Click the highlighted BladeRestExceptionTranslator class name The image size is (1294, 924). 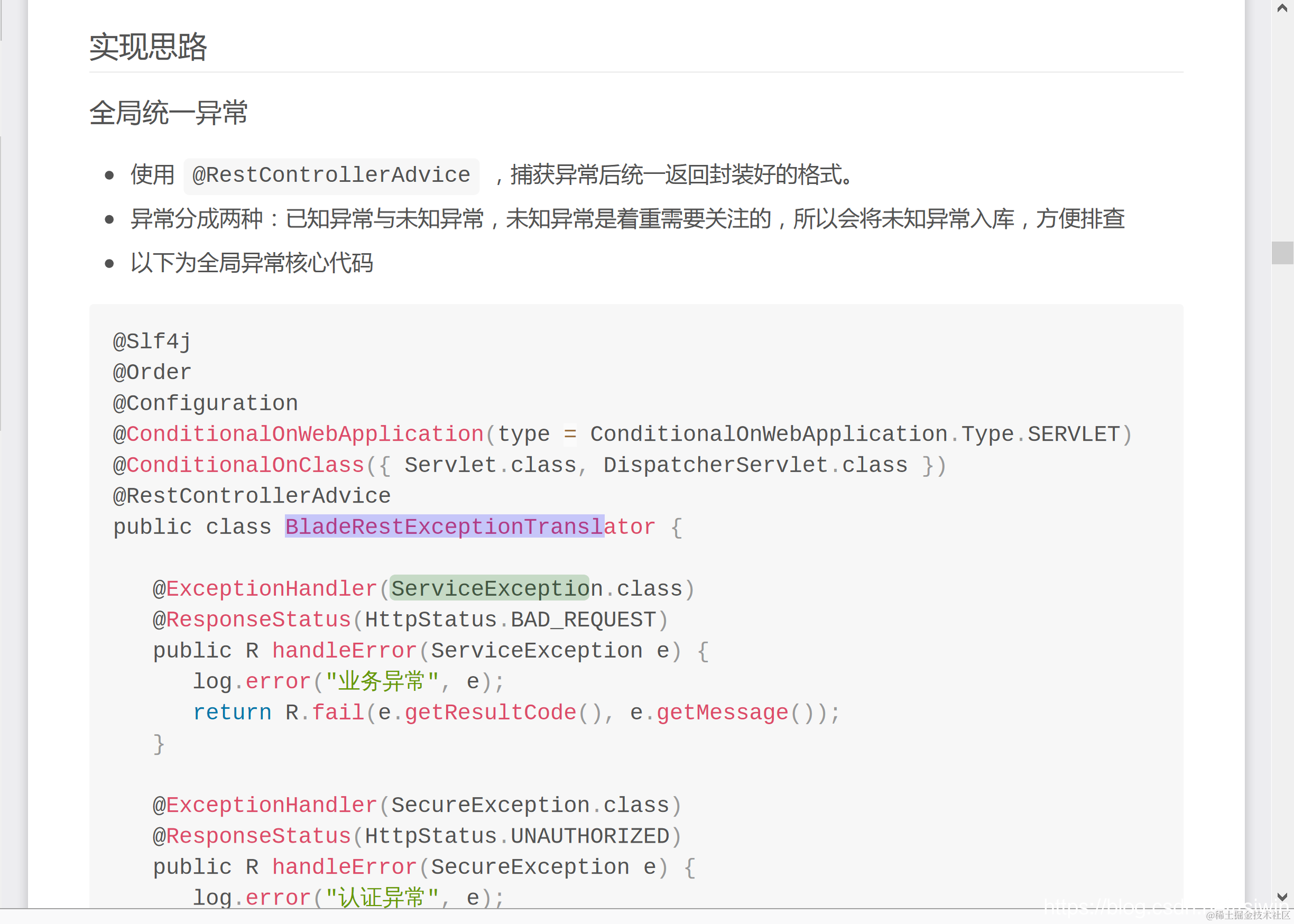[443, 527]
